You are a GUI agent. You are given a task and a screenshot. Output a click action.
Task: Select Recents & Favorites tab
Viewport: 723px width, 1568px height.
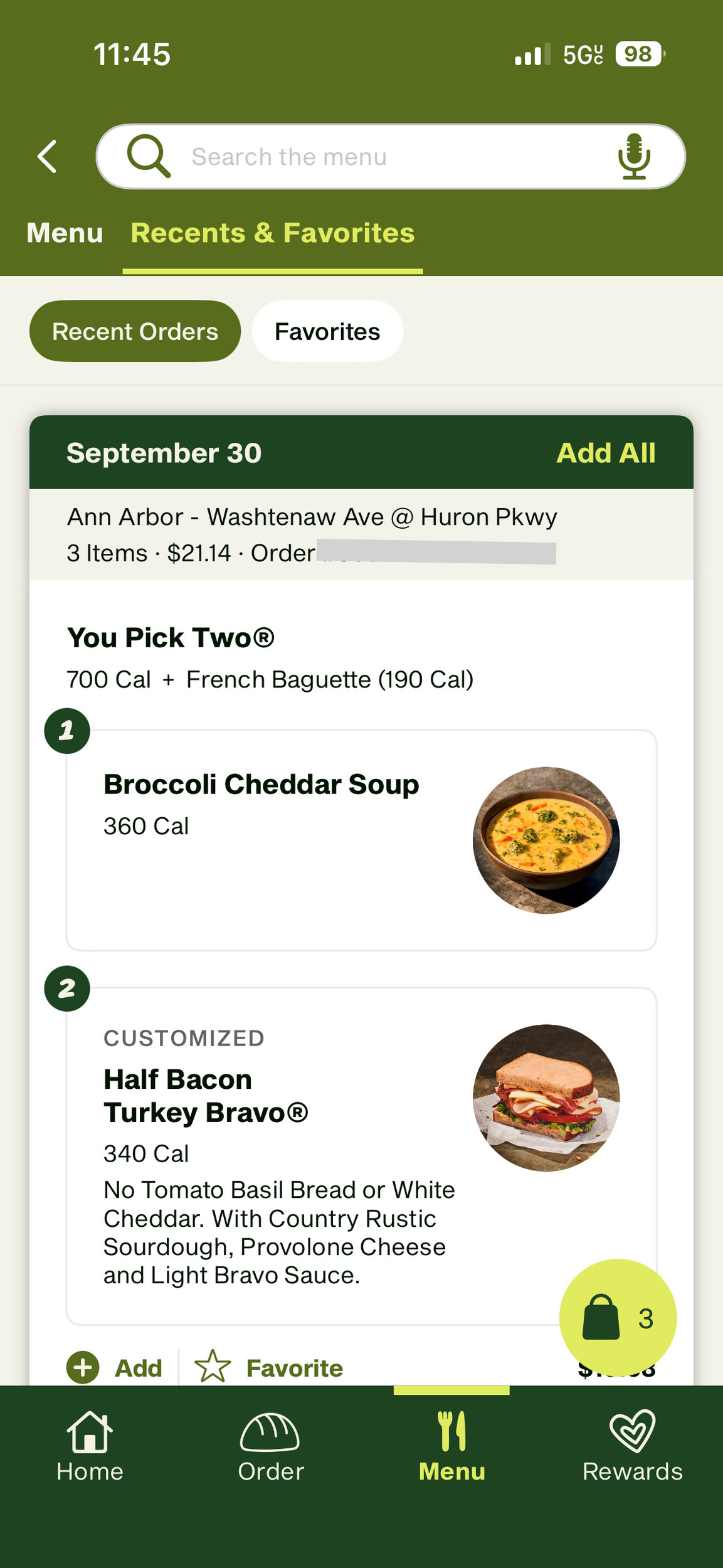273,233
